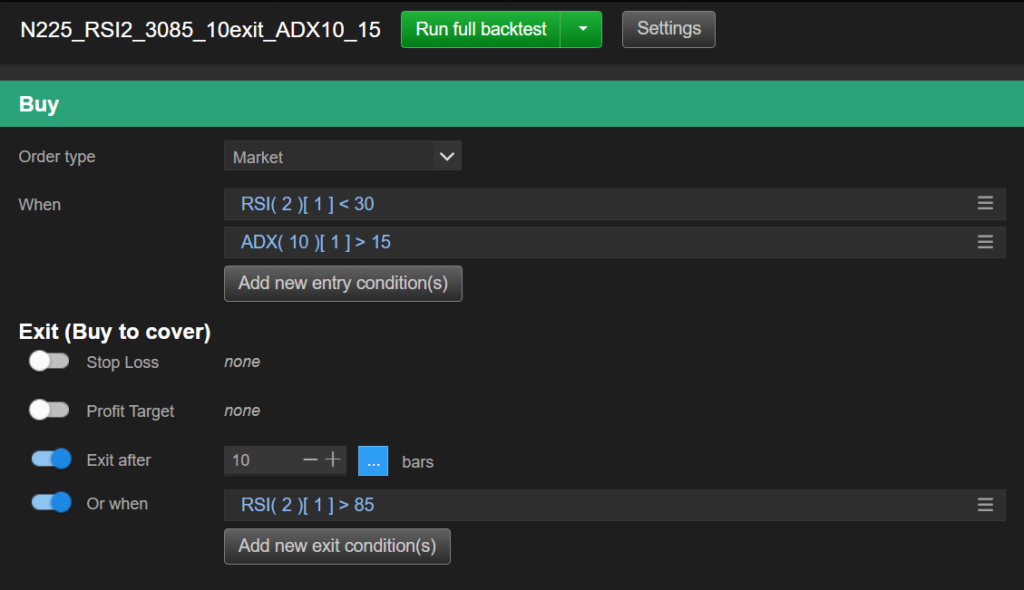
Task: Decrease Exit after bars with minus icon
Action: (x=310, y=460)
